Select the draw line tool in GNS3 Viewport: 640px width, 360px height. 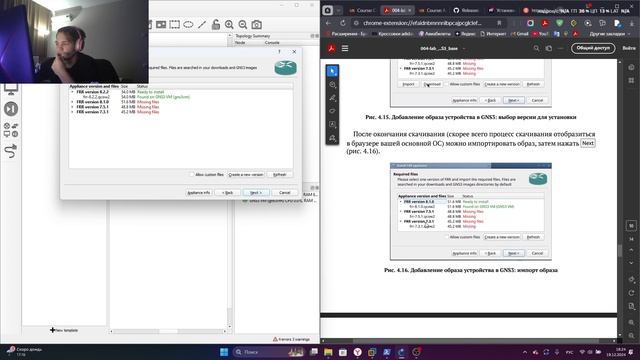click(202, 25)
